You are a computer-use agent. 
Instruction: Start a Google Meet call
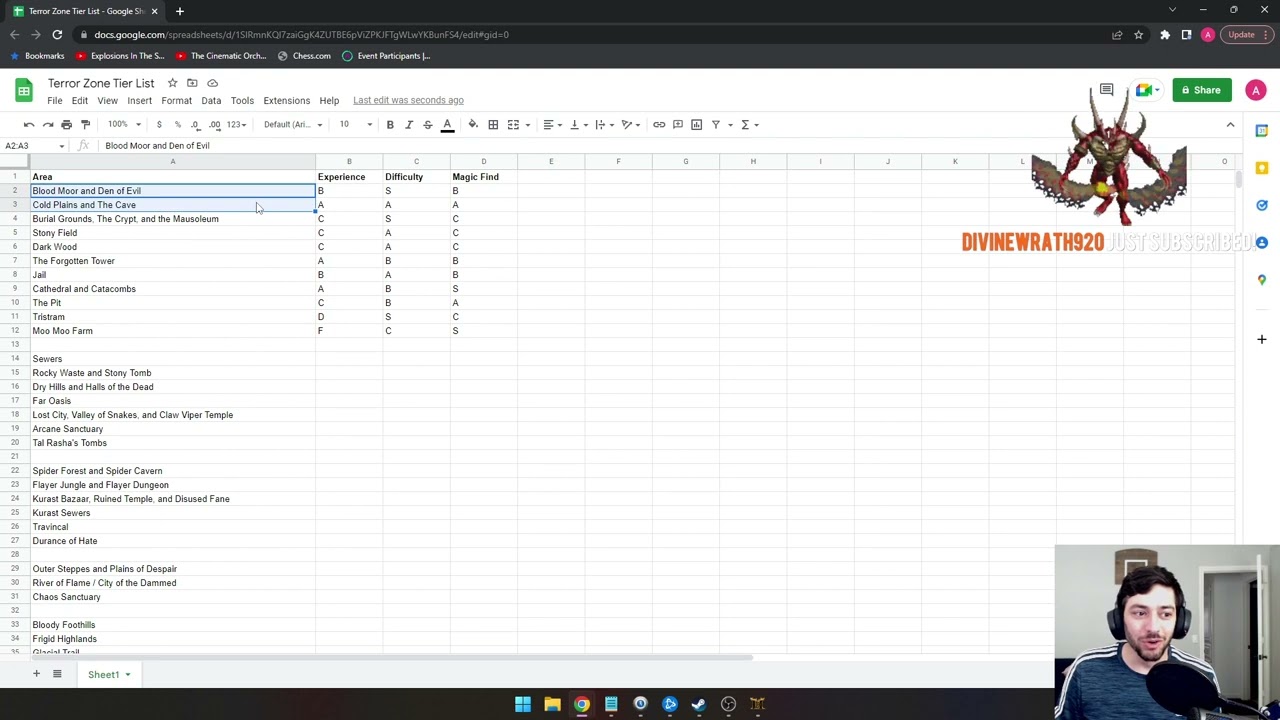[1145, 90]
